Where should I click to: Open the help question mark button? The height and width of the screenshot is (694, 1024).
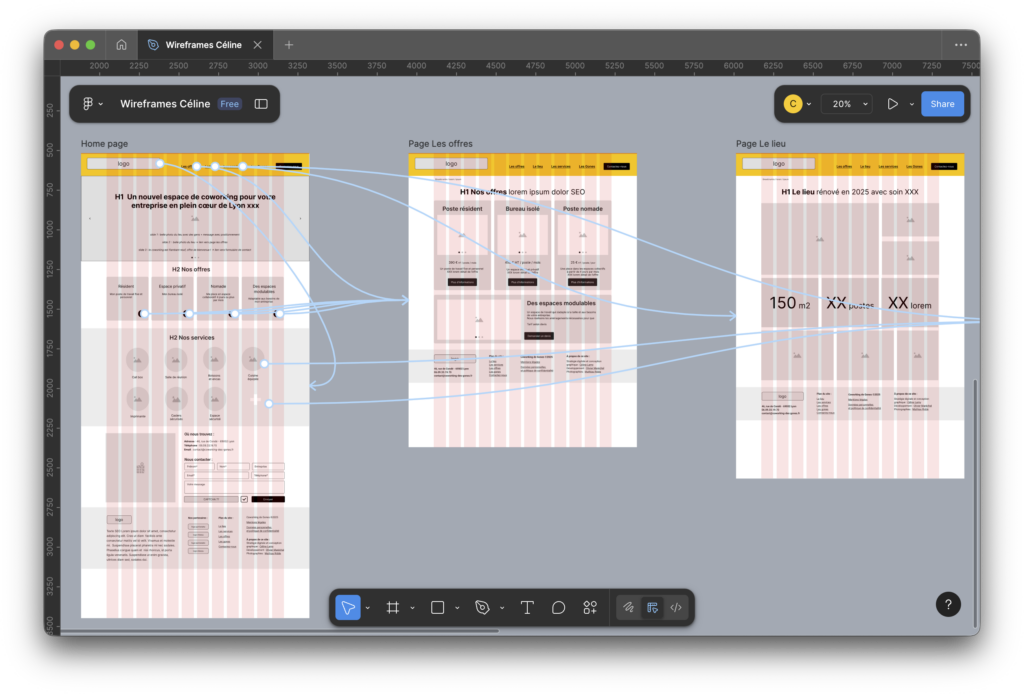[x=948, y=604]
